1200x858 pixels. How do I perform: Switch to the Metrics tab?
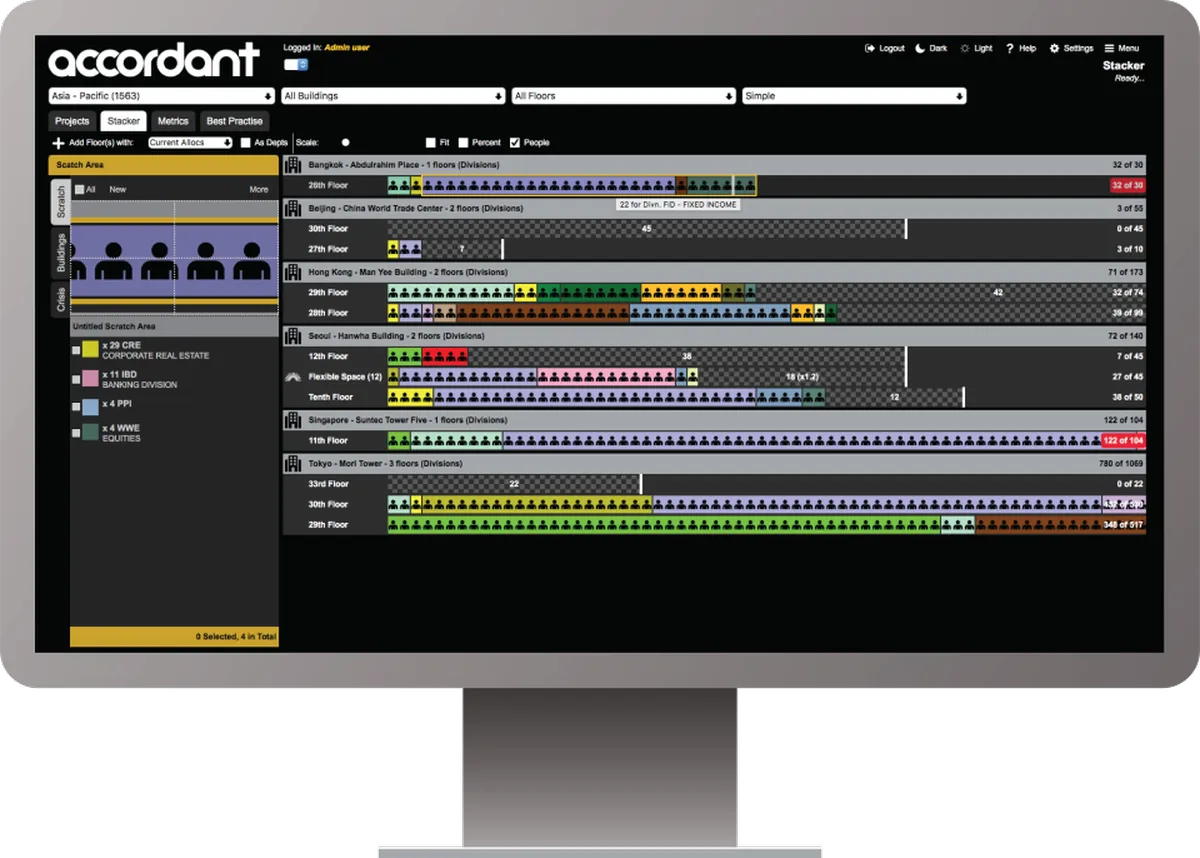click(173, 121)
